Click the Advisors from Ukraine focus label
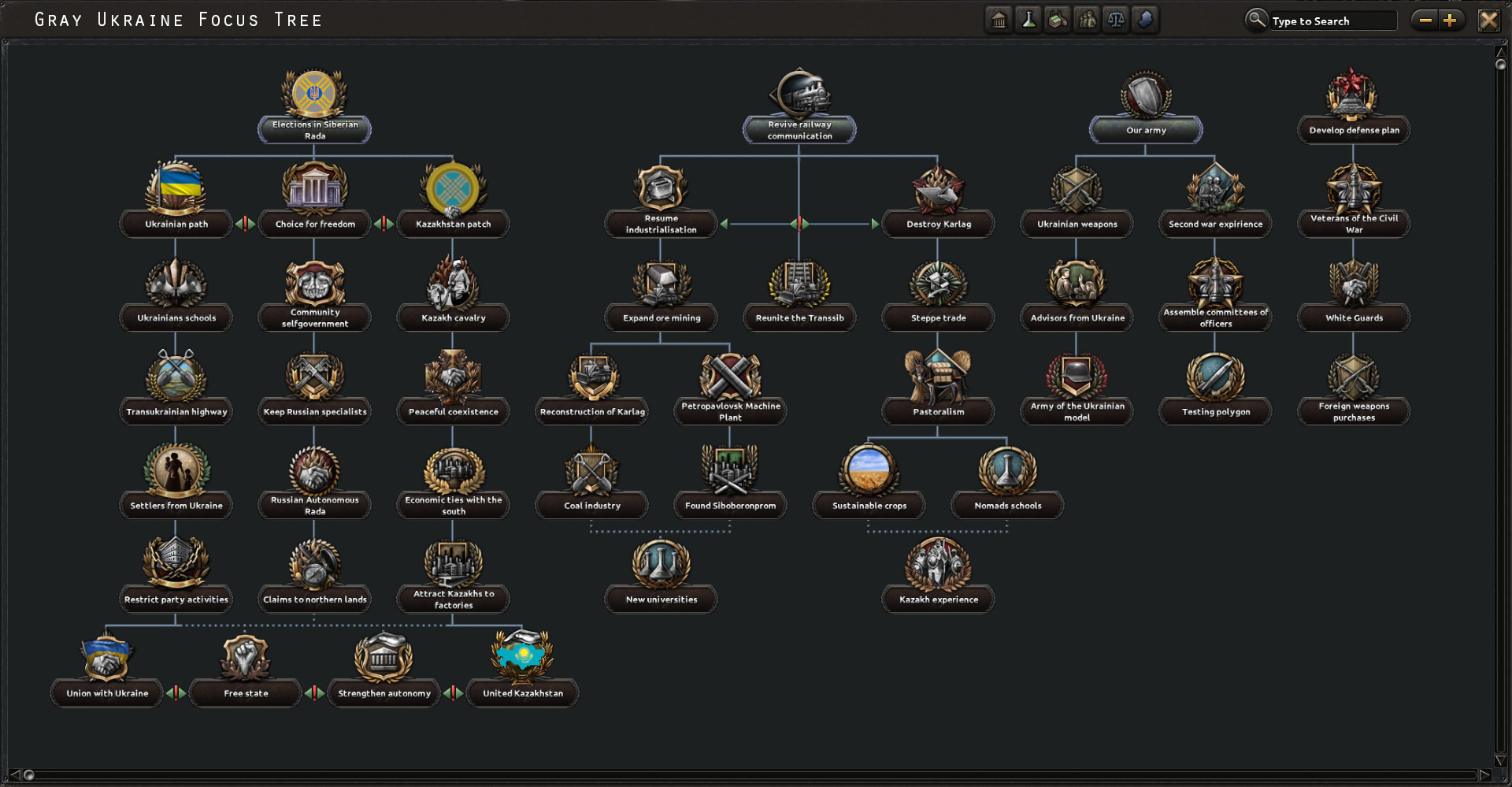 click(1077, 317)
